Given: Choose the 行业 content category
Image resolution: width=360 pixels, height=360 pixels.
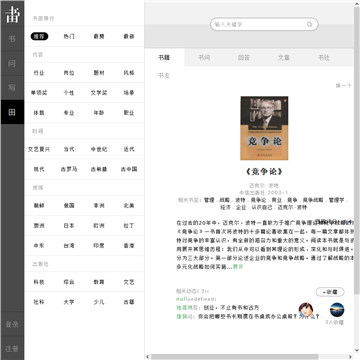Looking at the screenshot, I should coord(39,73).
